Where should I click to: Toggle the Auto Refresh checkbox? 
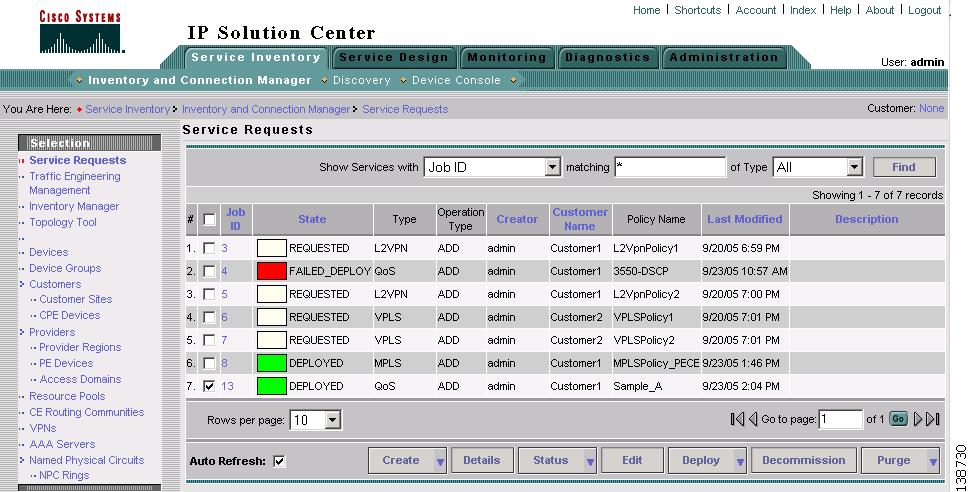tap(280, 461)
